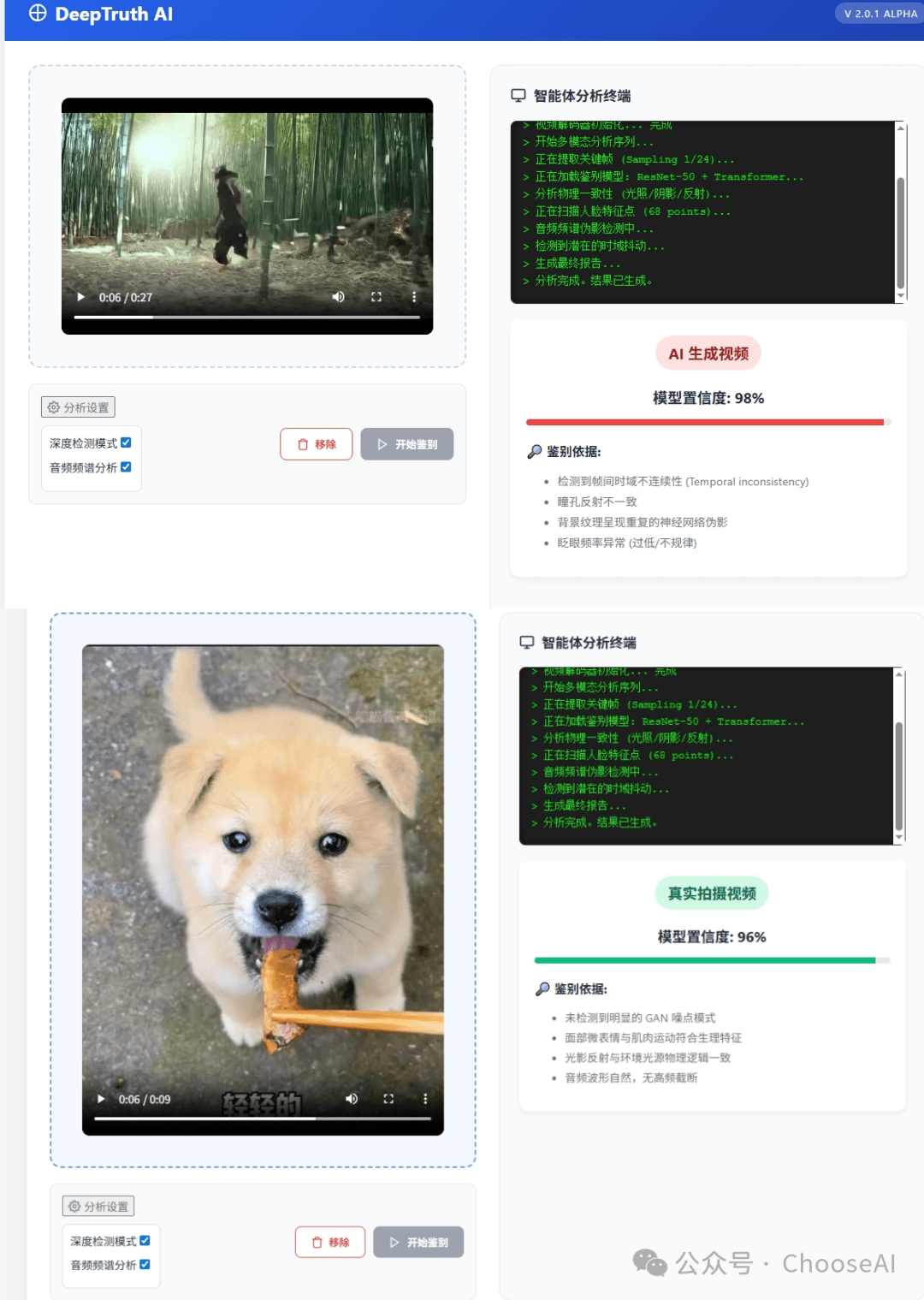Open more options on bamboo video player

pos(414,297)
